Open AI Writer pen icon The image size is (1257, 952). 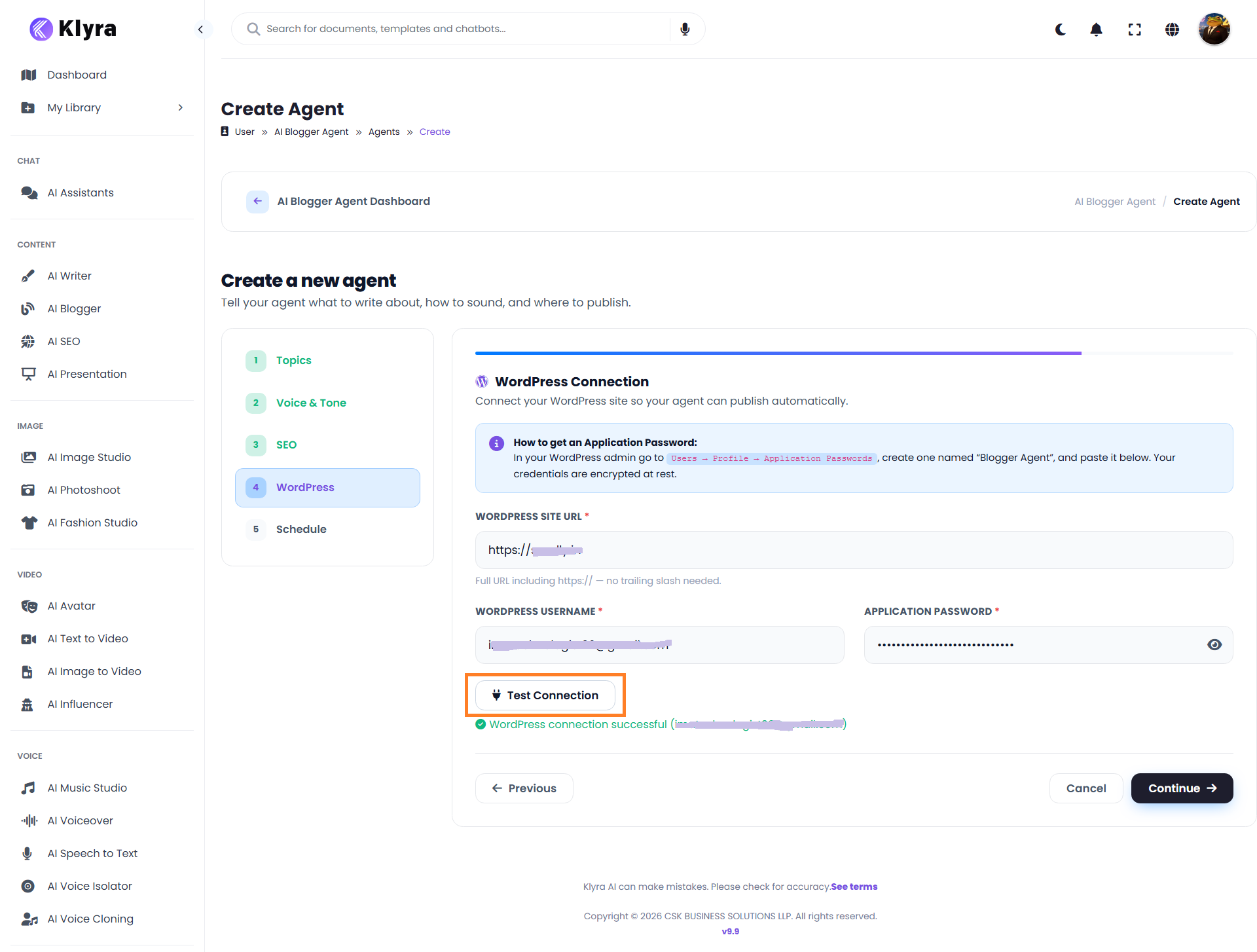(x=28, y=276)
